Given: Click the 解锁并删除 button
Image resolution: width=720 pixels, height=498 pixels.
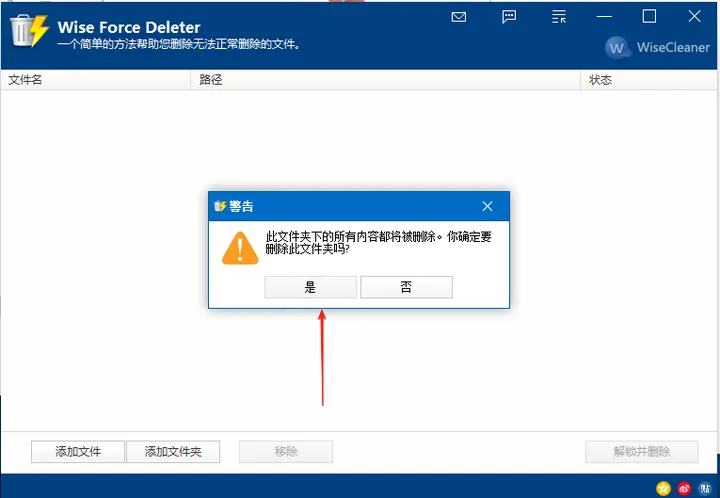Looking at the screenshot, I should coord(641,452).
